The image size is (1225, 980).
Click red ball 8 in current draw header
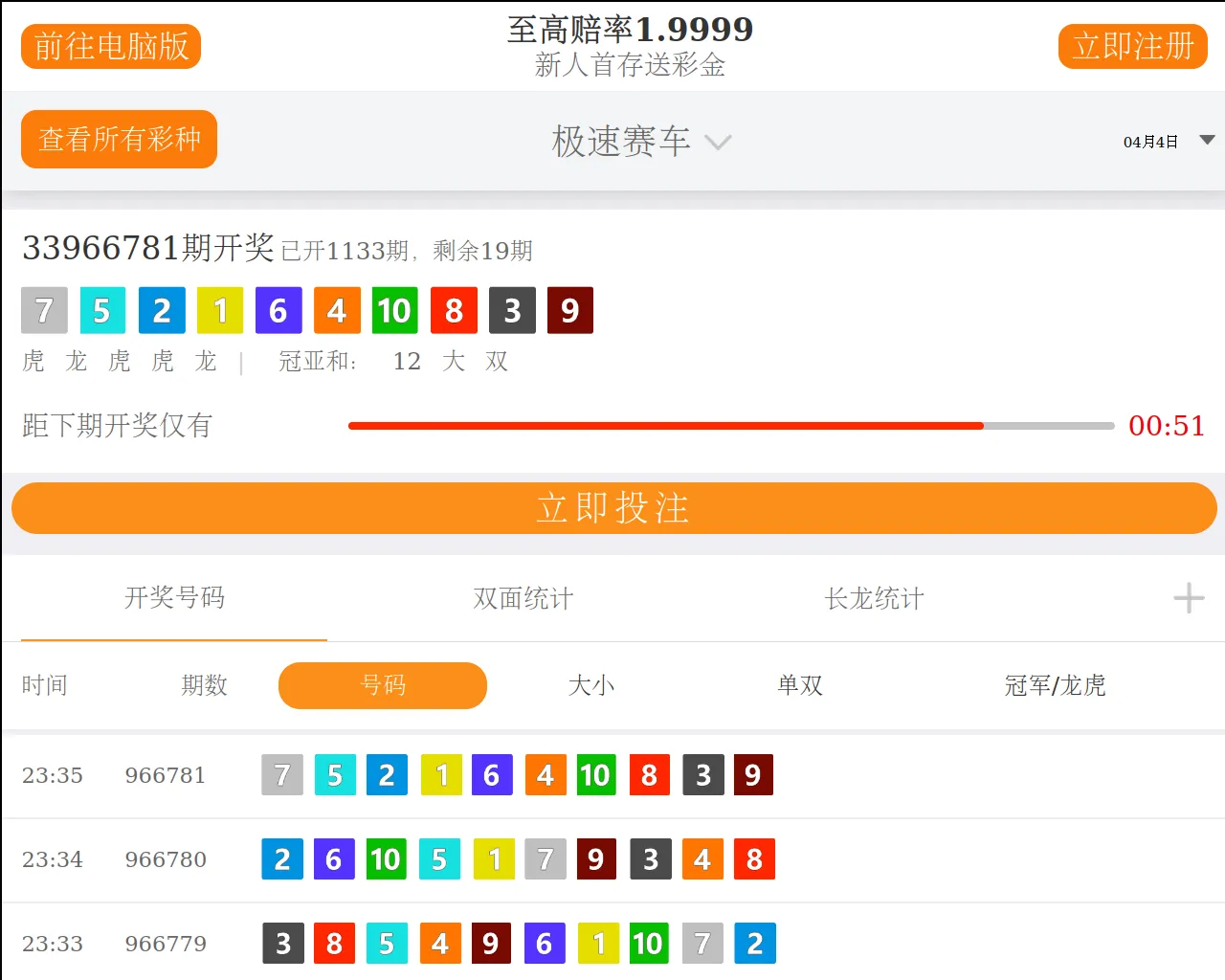(454, 310)
